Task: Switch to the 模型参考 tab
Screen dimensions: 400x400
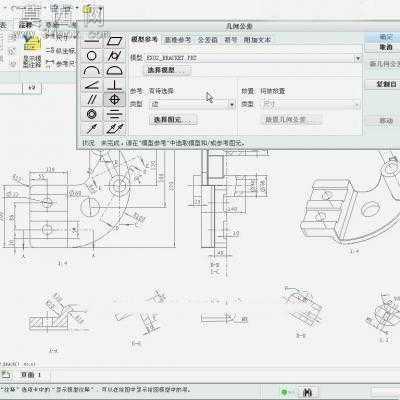Action: coord(144,39)
